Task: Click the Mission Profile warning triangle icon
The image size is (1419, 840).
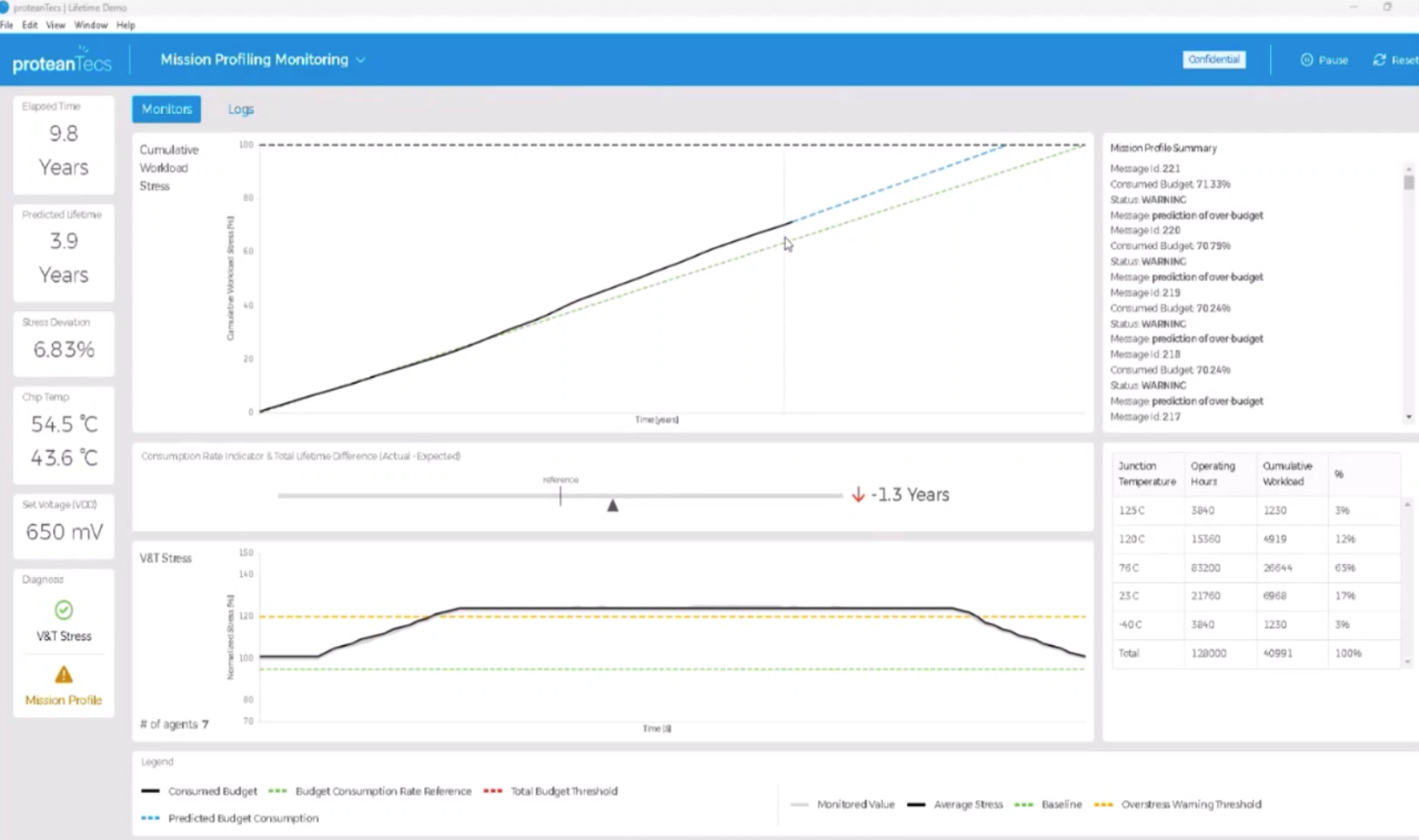Action: pyautogui.click(x=64, y=675)
